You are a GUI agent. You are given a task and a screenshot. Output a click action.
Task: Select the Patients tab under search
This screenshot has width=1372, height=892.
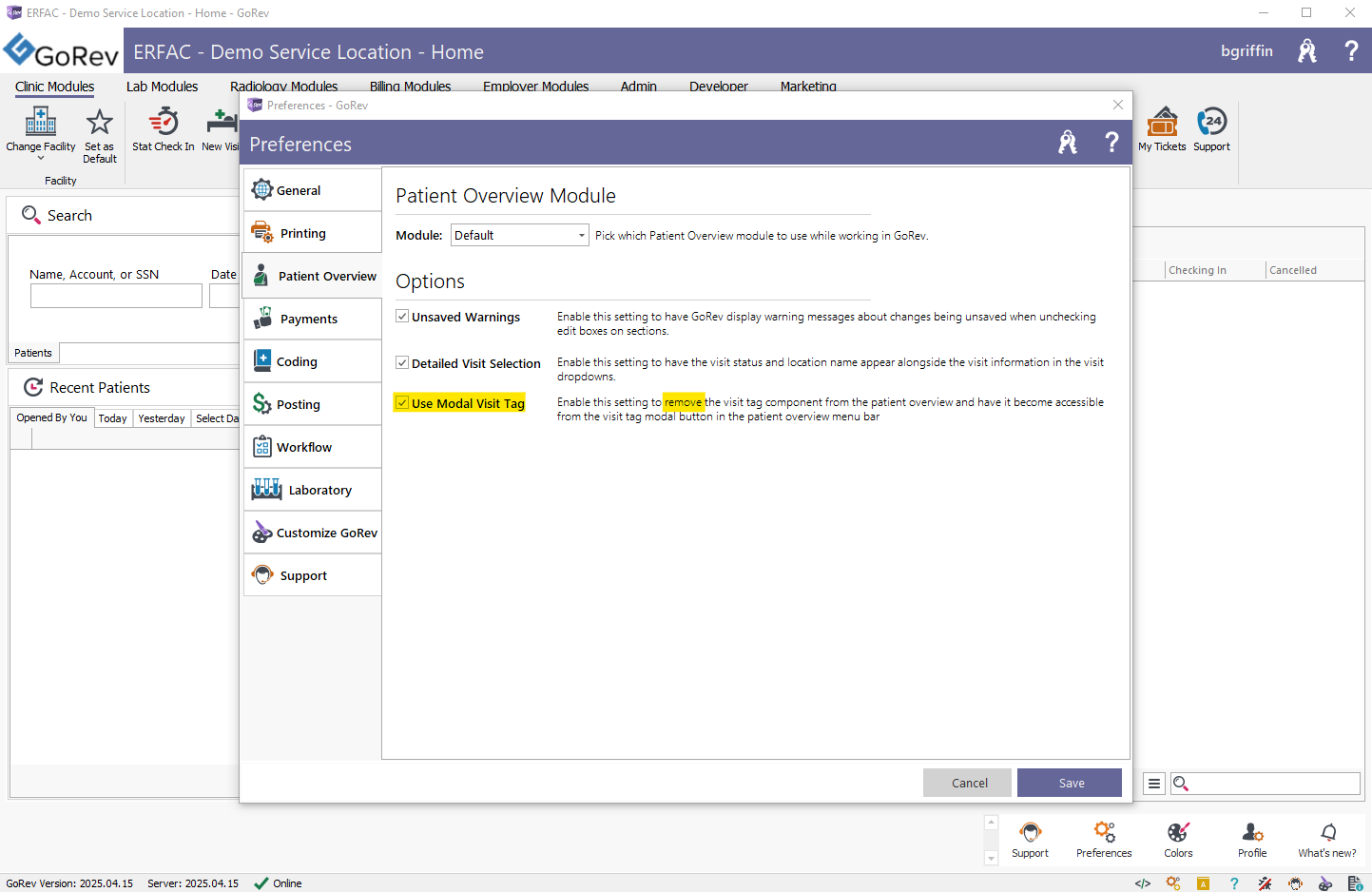pos(33,353)
